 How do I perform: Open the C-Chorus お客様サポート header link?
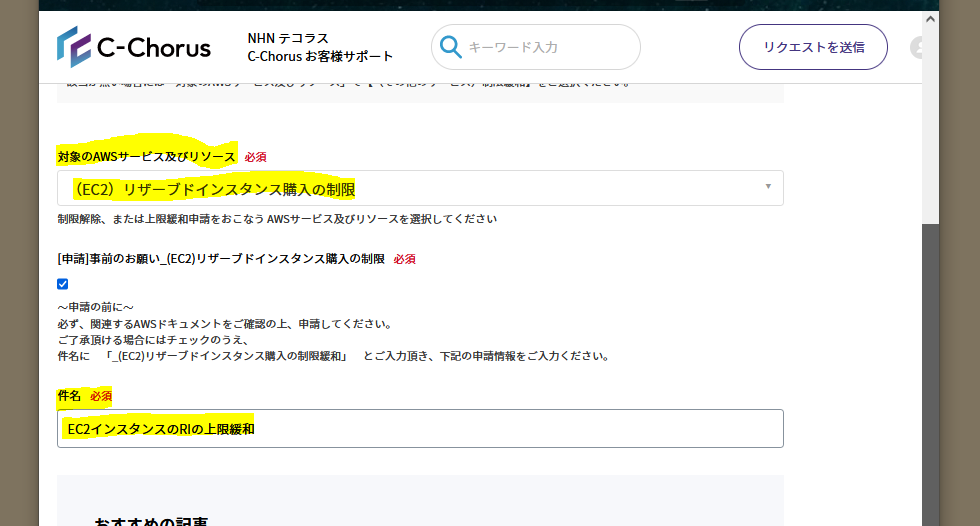tap(320, 56)
